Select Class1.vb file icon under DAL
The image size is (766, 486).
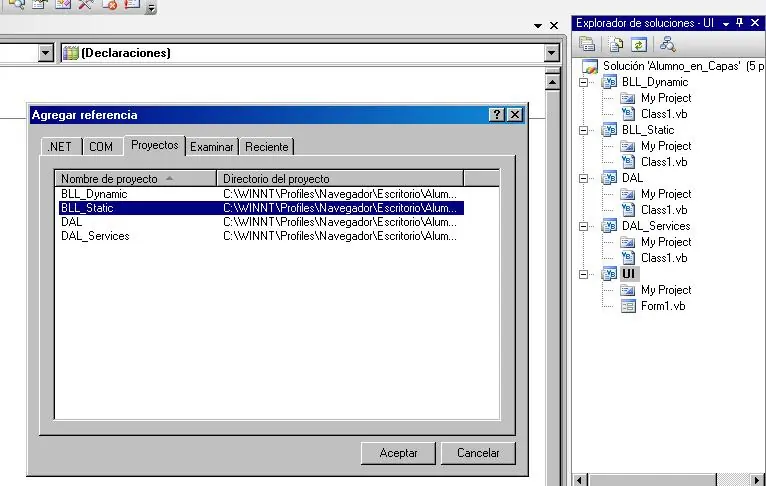(x=628, y=210)
